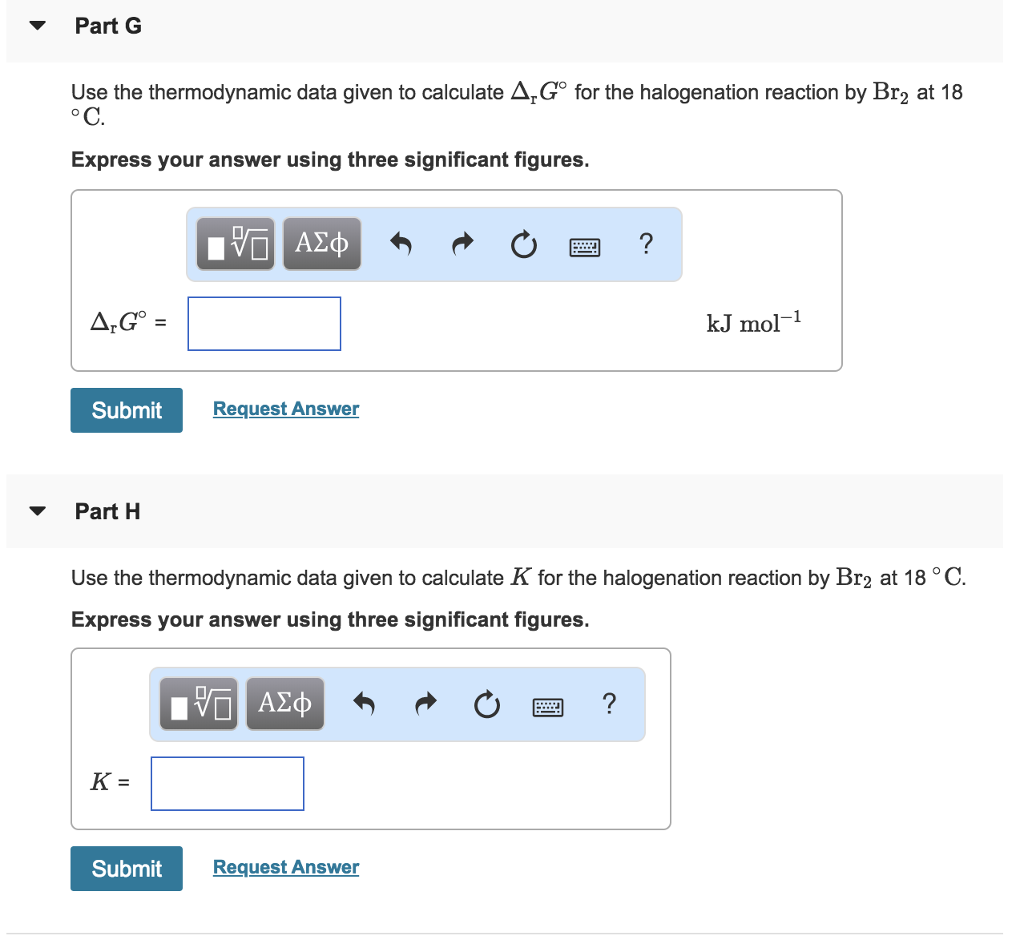Click inside the ΔrG° answer box
Screen dimensions: 1024x944
tap(263, 322)
